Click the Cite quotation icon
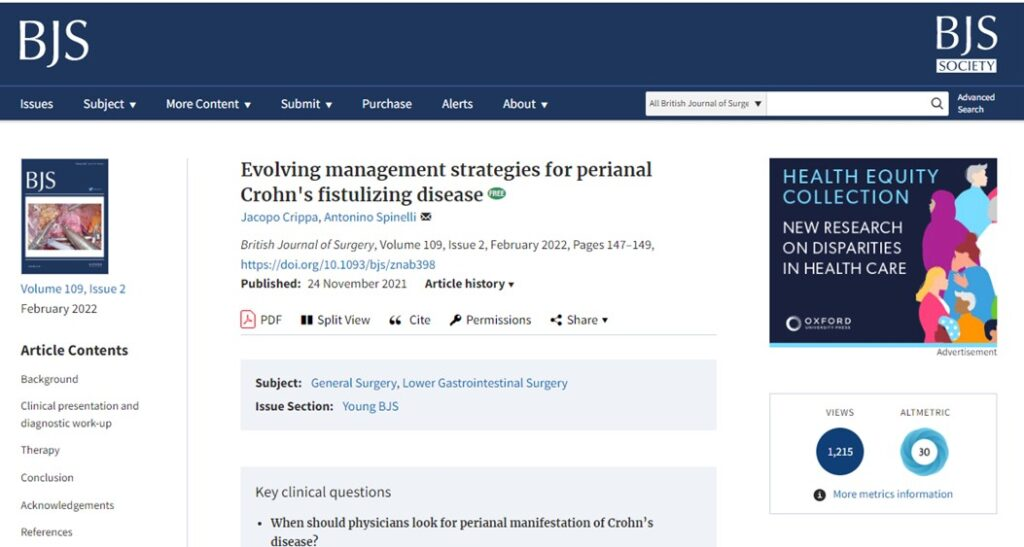 pyautogui.click(x=395, y=320)
